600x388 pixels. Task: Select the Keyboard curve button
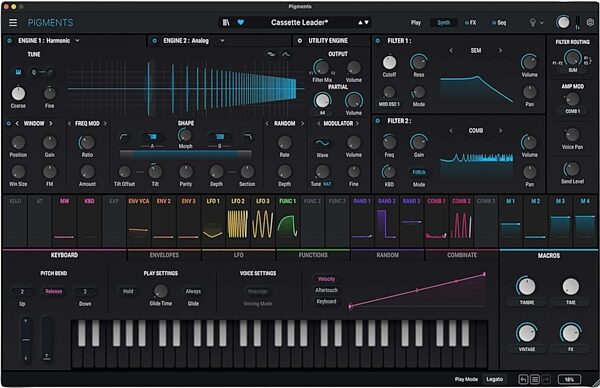pos(326,302)
